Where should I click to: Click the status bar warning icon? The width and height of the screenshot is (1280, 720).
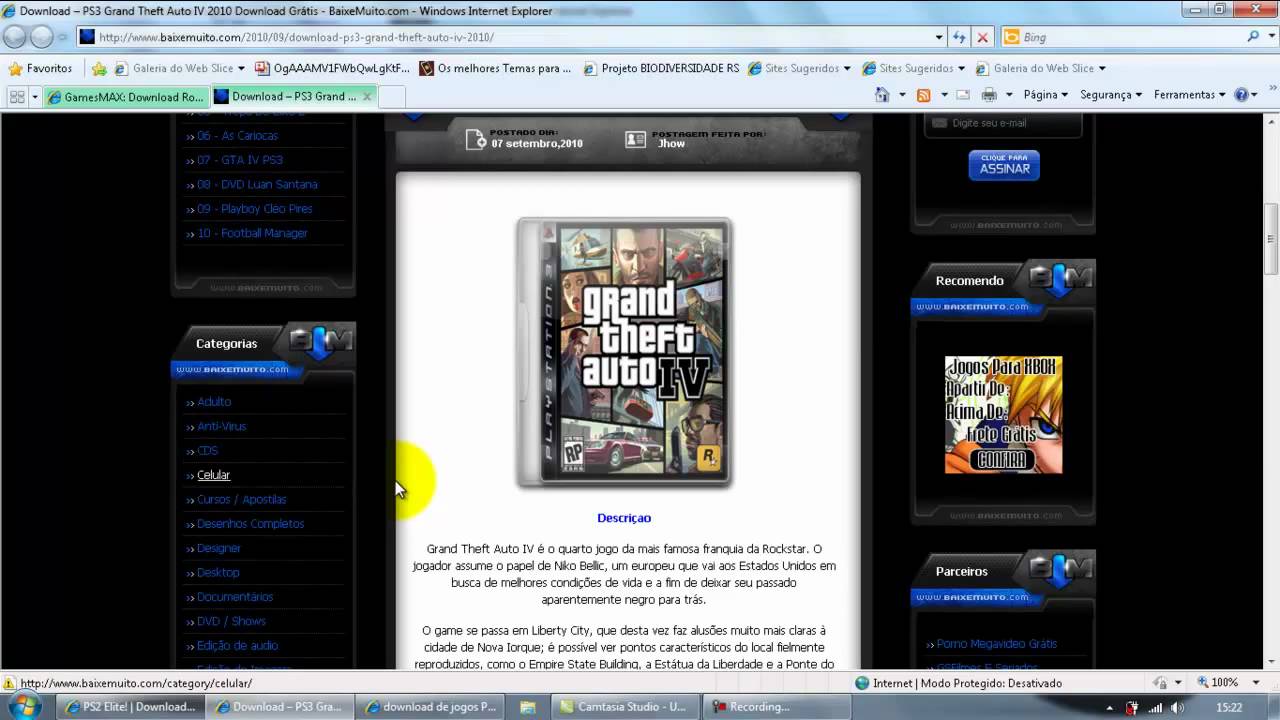tap(9, 683)
